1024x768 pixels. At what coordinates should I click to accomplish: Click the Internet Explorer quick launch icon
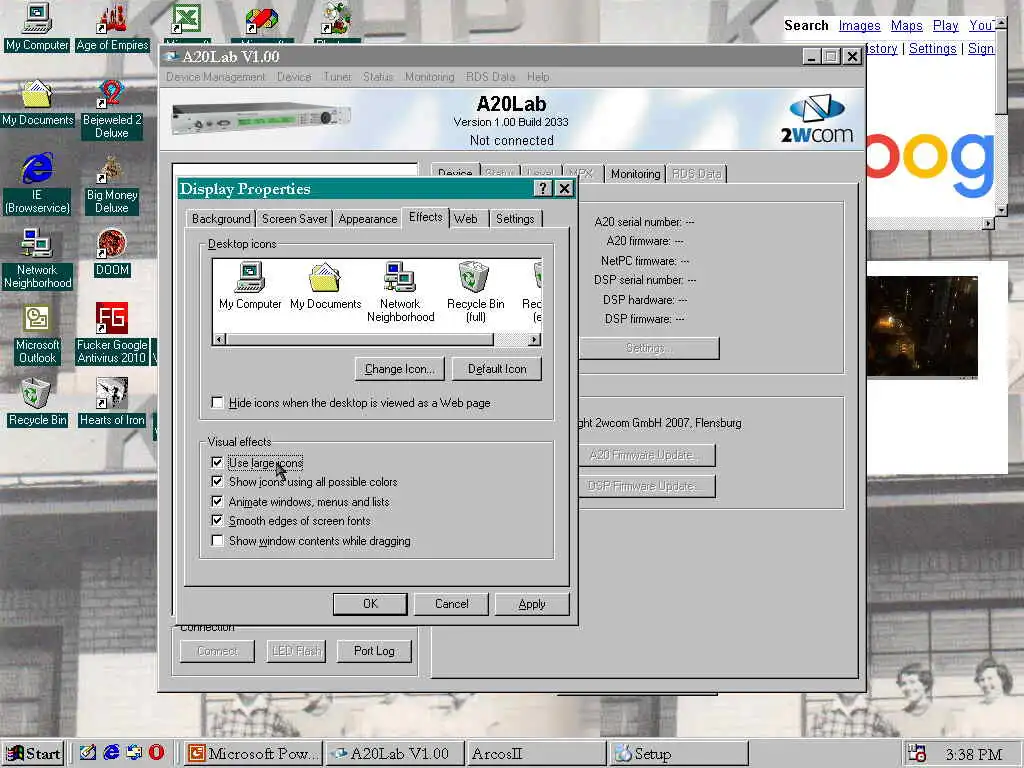[x=112, y=752]
